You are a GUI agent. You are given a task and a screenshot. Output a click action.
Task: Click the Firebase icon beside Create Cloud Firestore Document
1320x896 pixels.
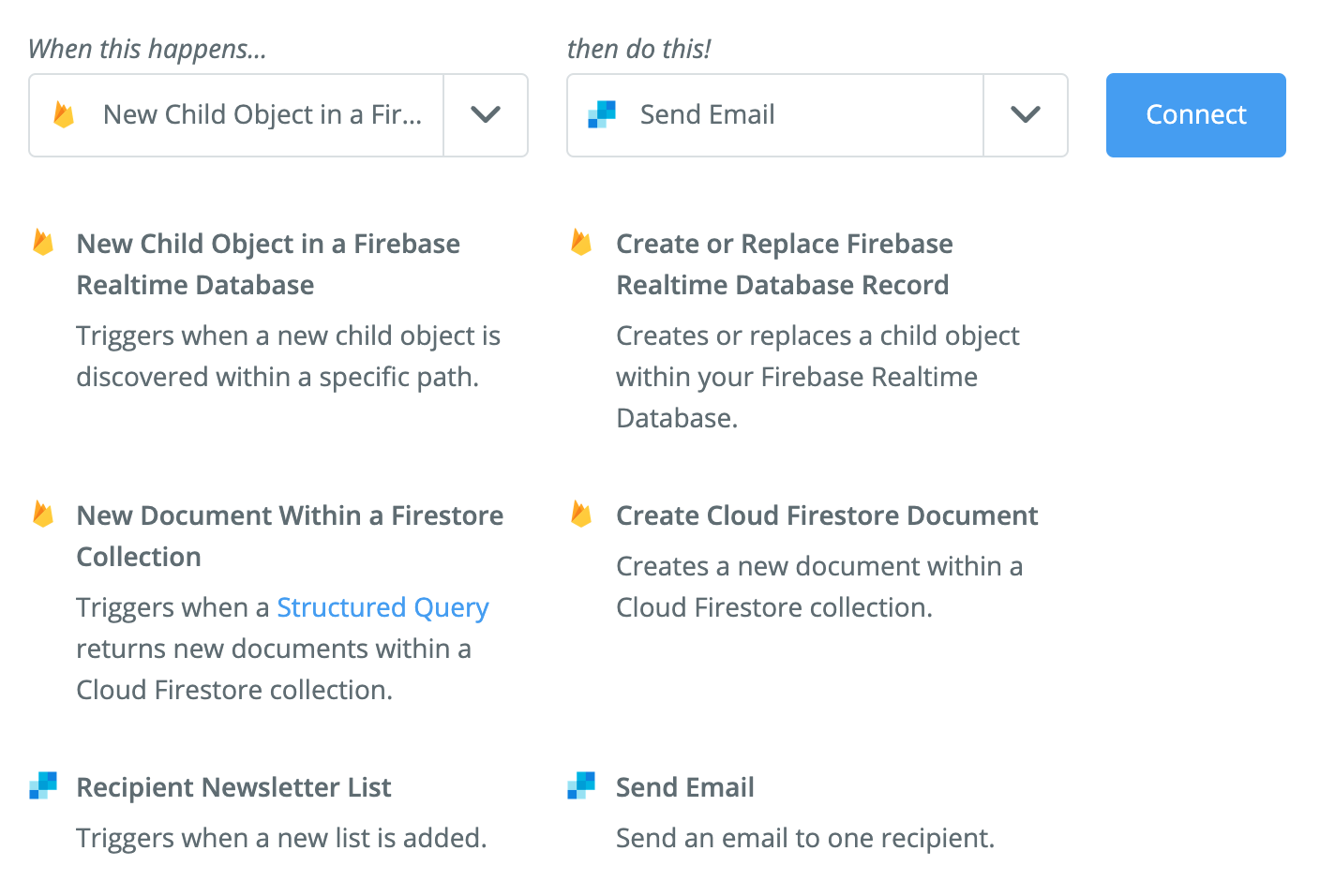[581, 514]
